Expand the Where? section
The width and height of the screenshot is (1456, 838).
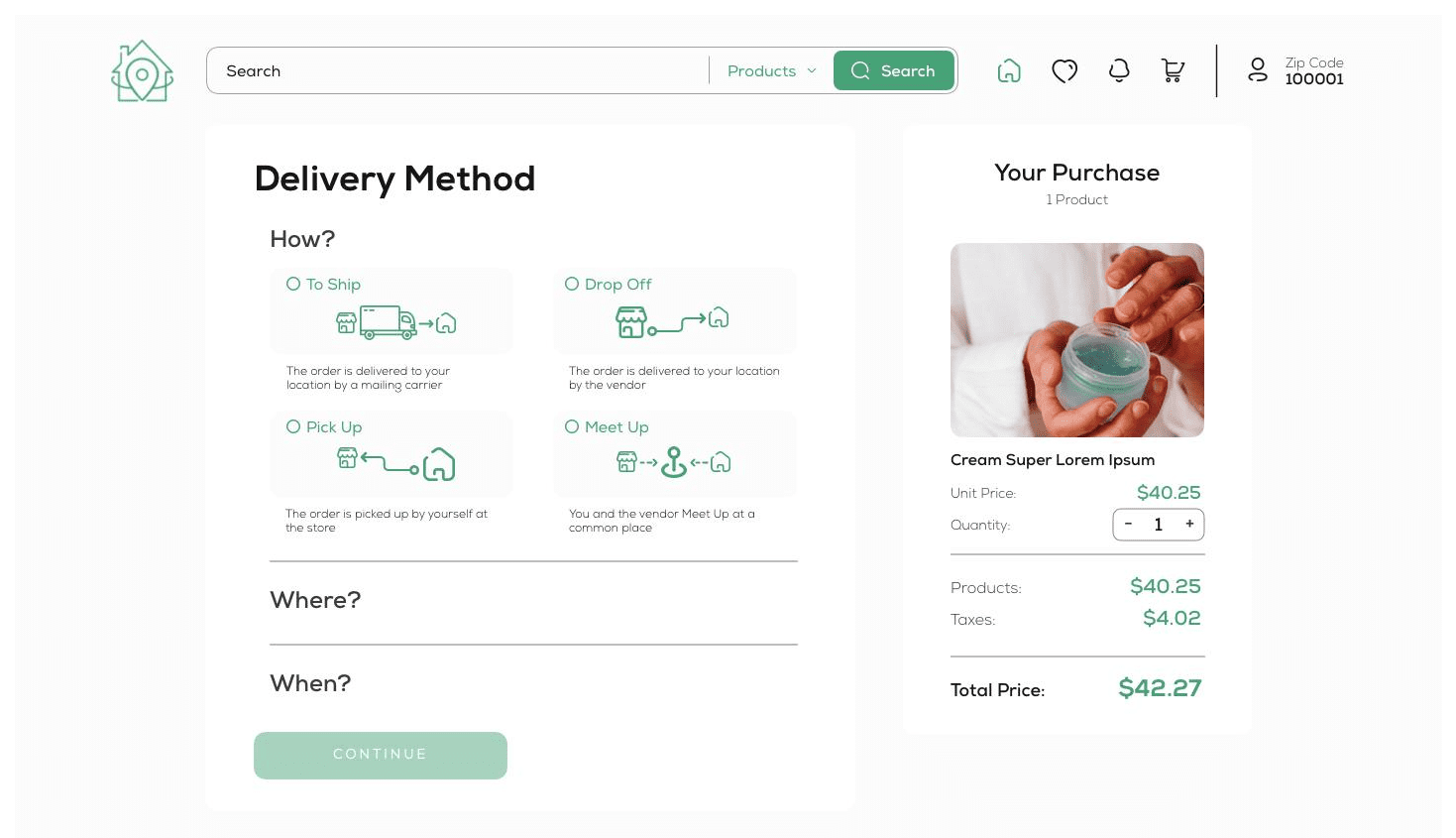pos(315,600)
